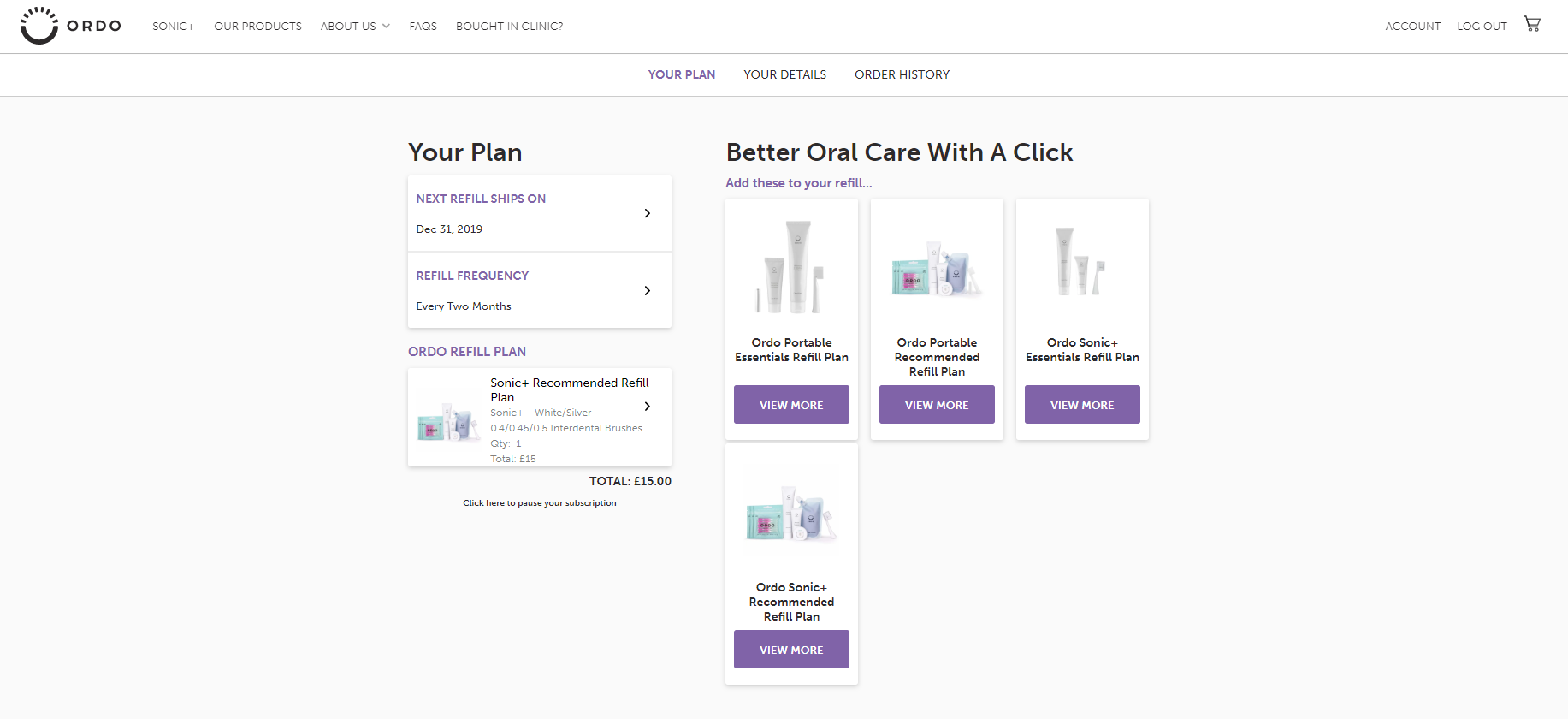Open the Refill Frequency chevron

coord(648,291)
